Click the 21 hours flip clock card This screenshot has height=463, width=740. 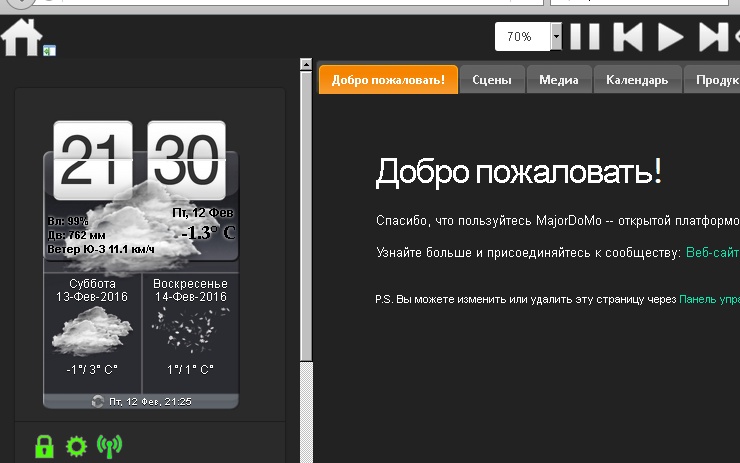pos(93,160)
